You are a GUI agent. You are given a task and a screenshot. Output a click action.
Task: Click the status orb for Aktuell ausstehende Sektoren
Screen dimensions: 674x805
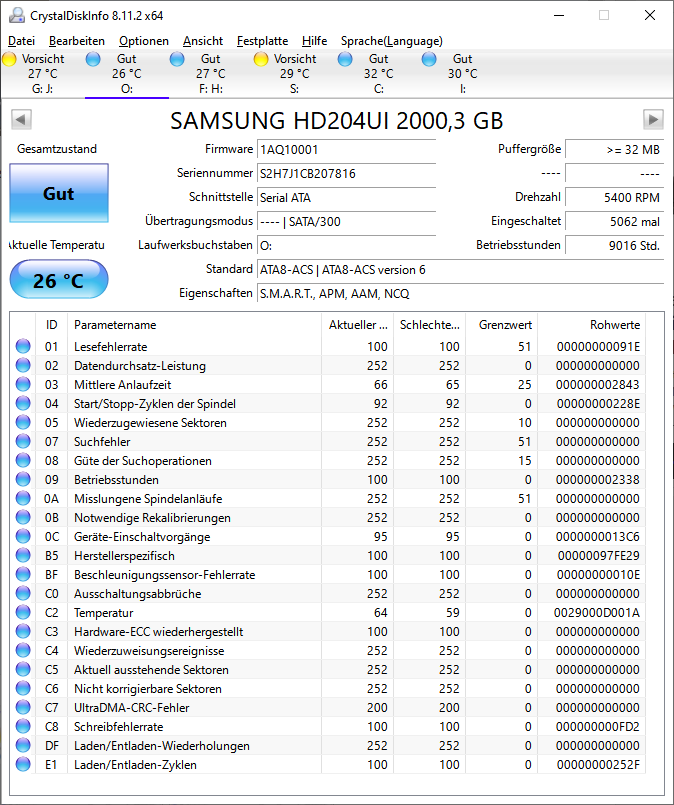coord(23,669)
